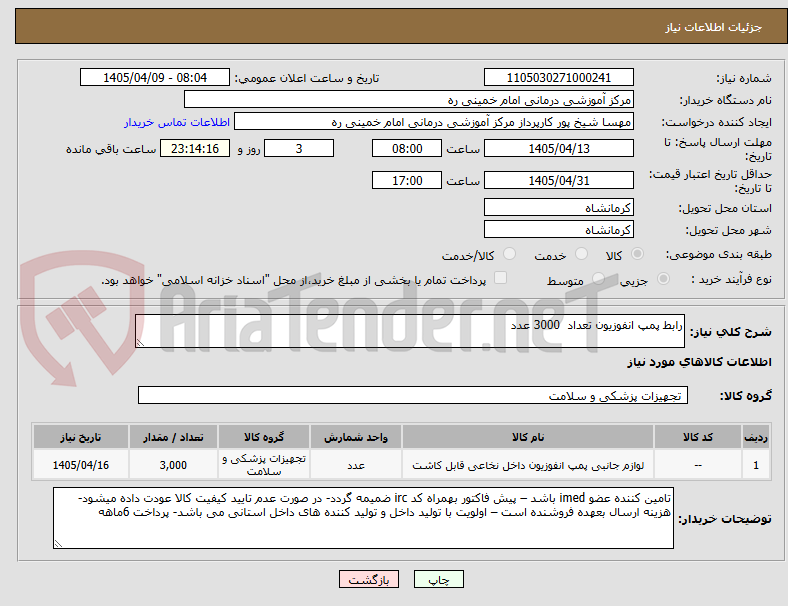Click the announcement date field 1405/04/09 - 08:04
The height and width of the screenshot is (606, 788).
tap(155, 78)
